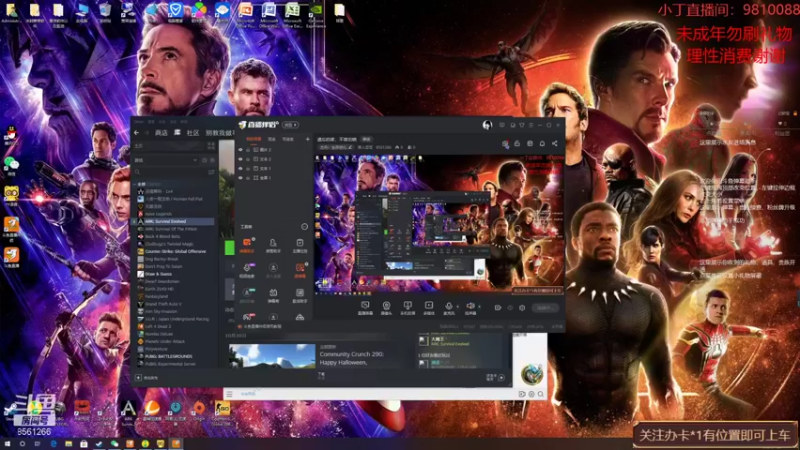
Task: Expand speaker options dropdown arrow
Action: pos(479,306)
